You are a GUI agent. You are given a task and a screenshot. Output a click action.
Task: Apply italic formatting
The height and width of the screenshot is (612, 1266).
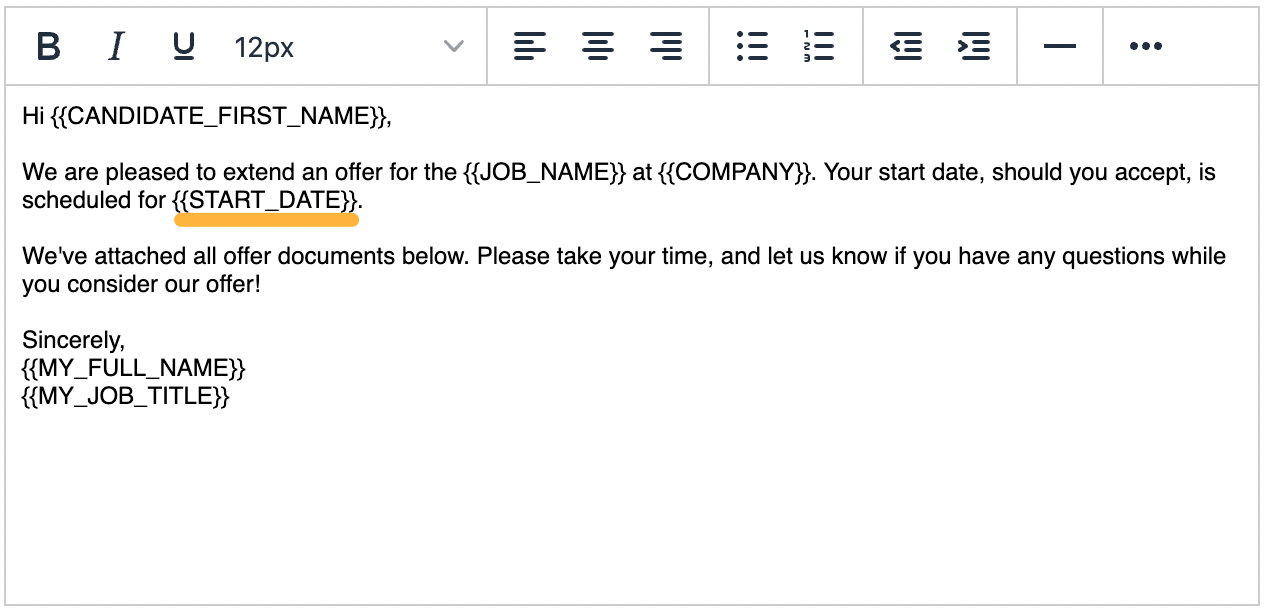tap(115, 46)
